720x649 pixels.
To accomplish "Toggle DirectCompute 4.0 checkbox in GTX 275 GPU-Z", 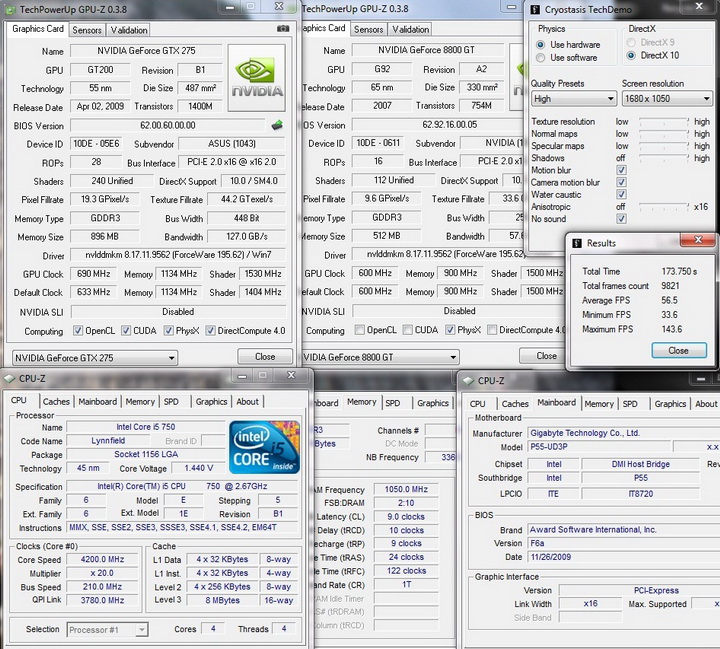I will pyautogui.click(x=210, y=331).
